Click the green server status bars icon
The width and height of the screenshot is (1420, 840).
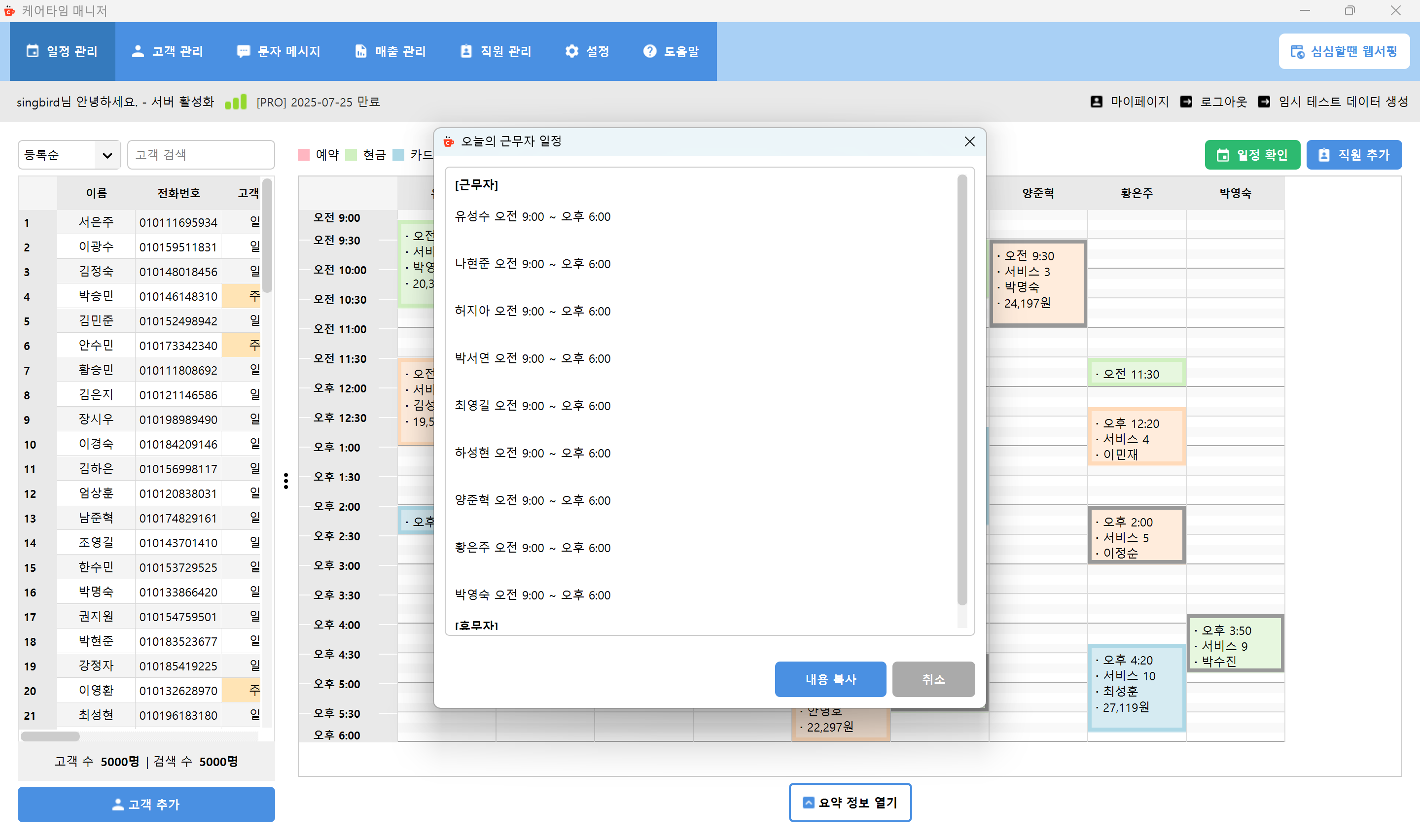tap(236, 102)
